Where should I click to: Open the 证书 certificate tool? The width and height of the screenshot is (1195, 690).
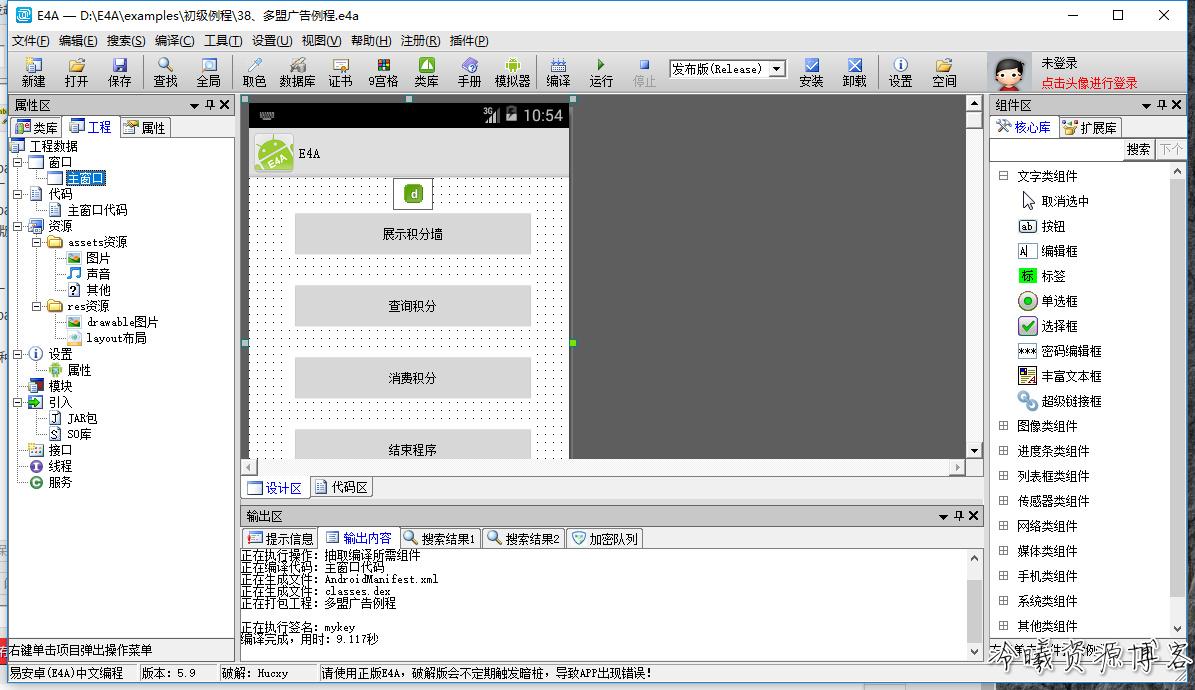point(340,72)
